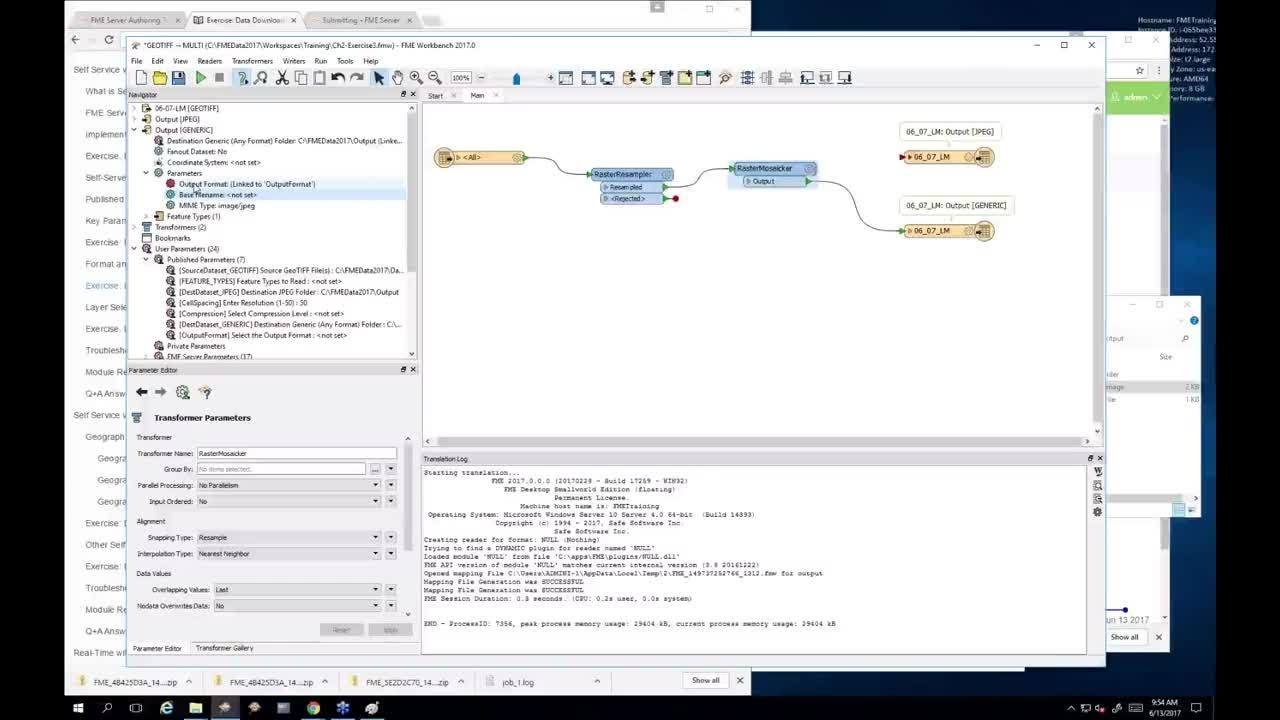The width and height of the screenshot is (1280, 720).
Task: Redo the action in Workbench toolbar
Action: tap(356, 78)
